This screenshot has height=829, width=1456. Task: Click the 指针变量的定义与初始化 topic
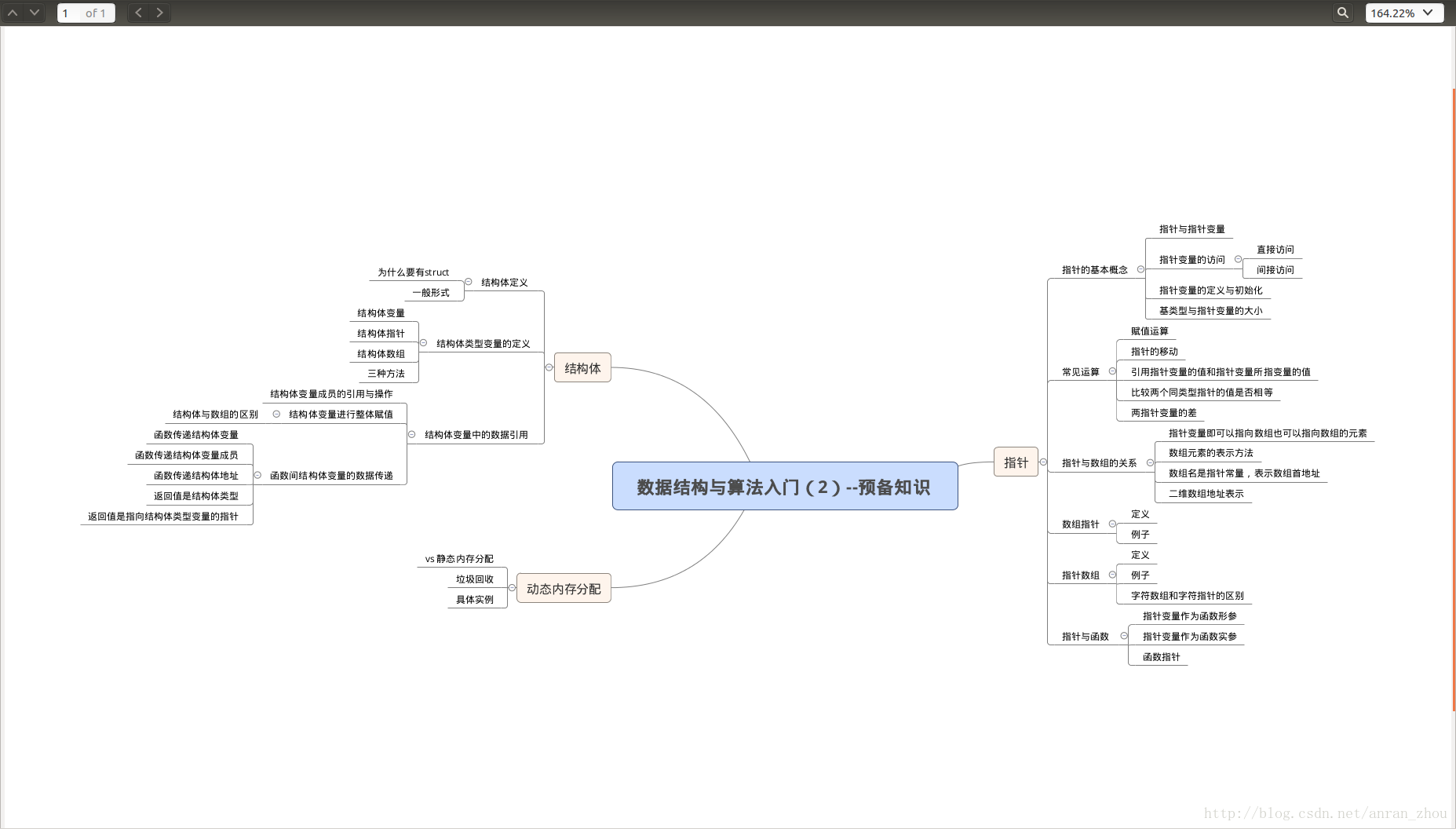tap(1211, 290)
